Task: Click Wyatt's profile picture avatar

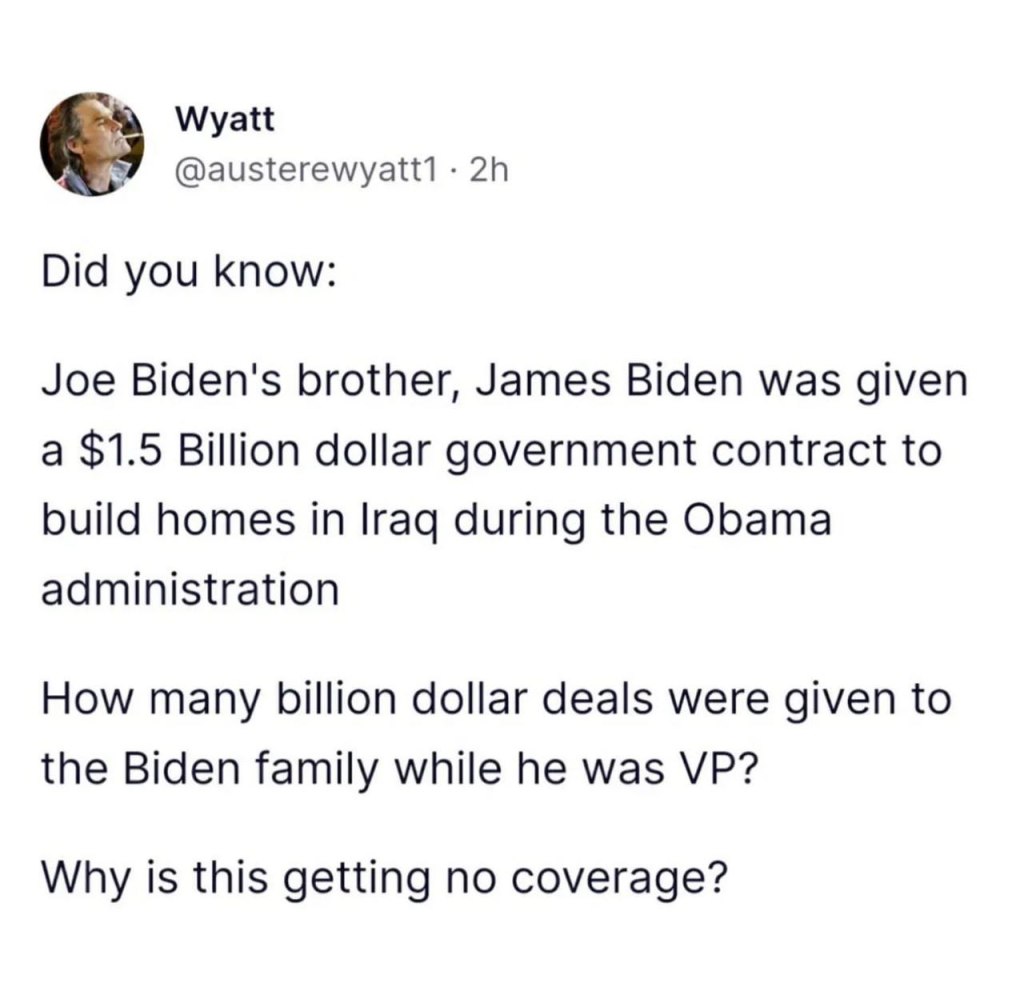Action: [x=93, y=144]
